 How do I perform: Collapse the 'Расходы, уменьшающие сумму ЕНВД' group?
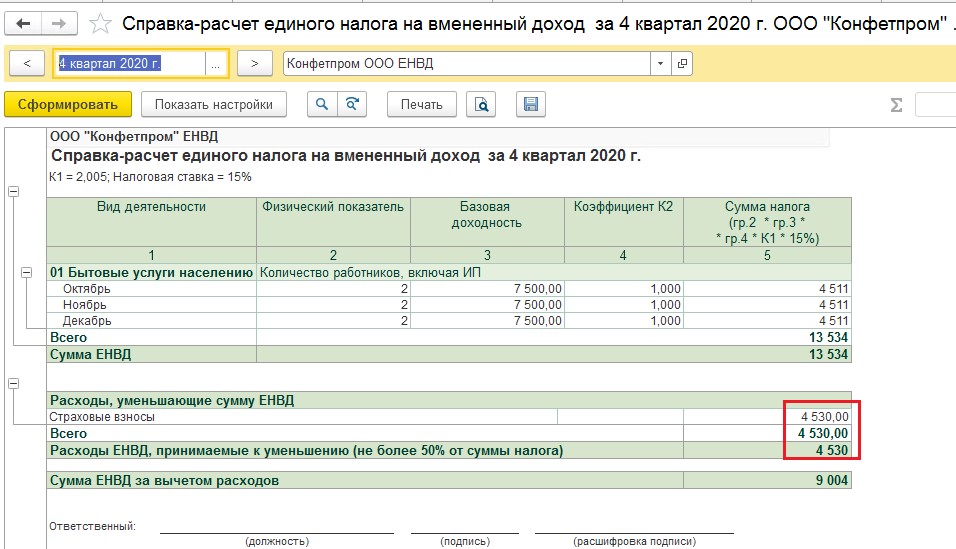pyautogui.click(x=13, y=383)
